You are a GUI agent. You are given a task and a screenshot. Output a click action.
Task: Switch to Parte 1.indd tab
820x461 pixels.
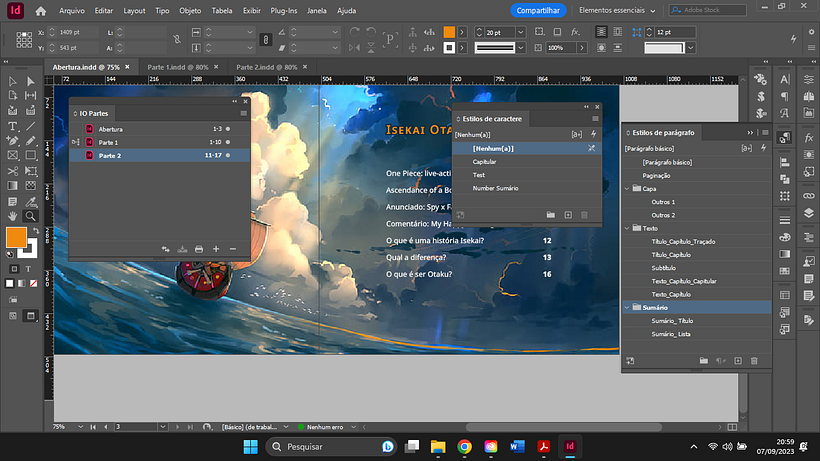click(178, 67)
